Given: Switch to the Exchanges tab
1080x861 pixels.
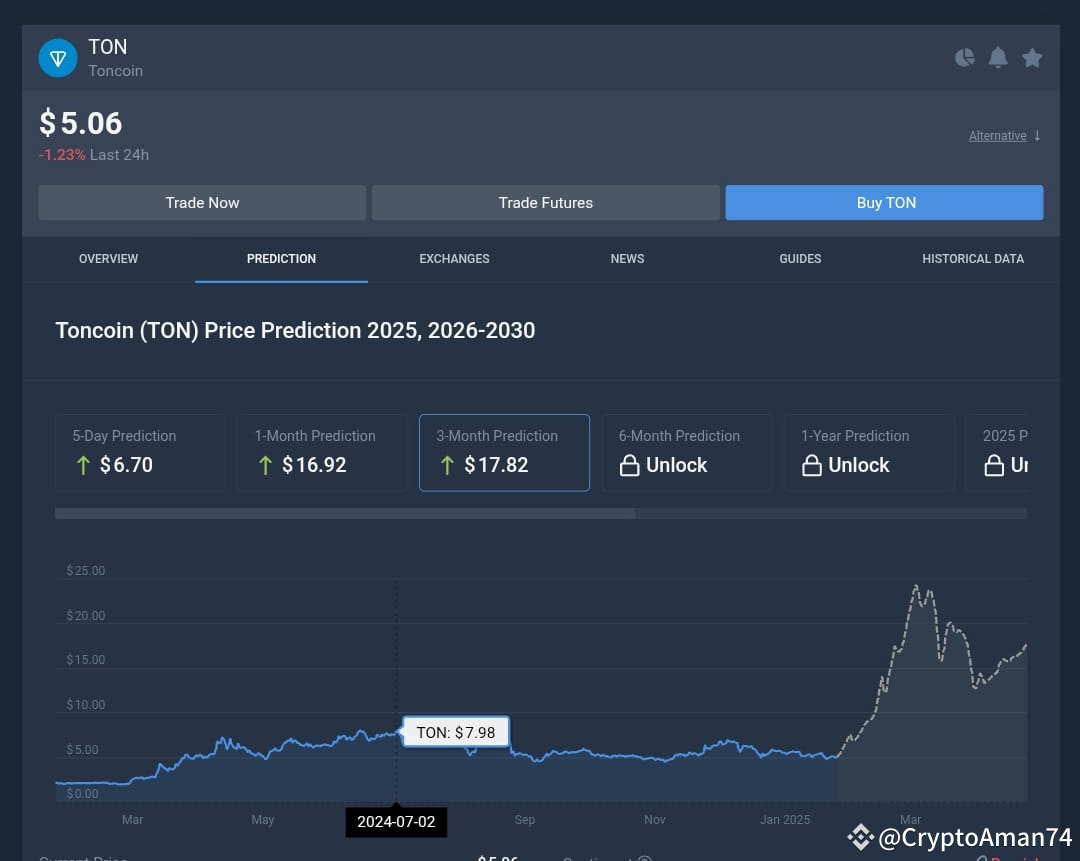Looking at the screenshot, I should click(x=454, y=259).
